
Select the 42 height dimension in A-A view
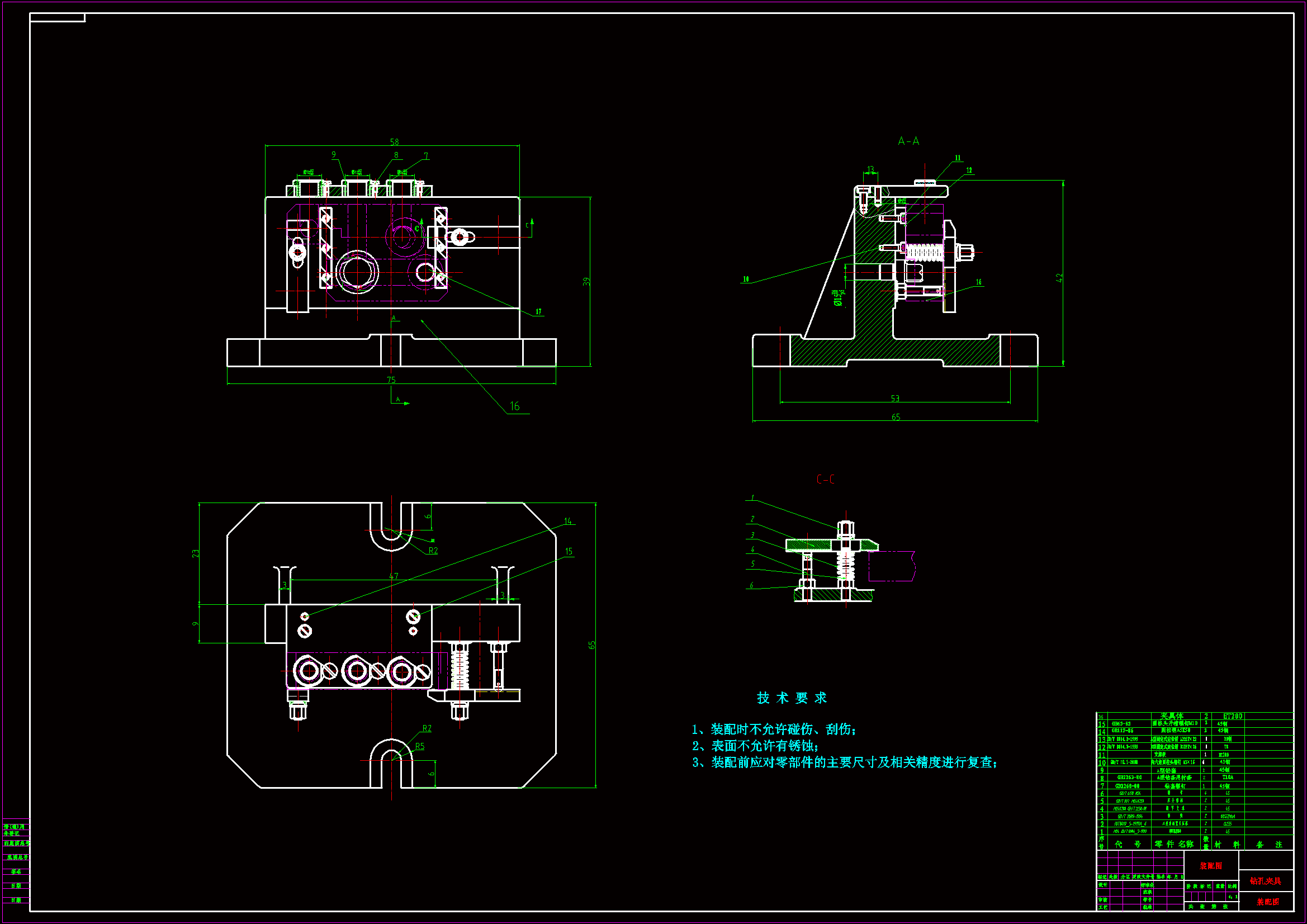click(x=1059, y=278)
